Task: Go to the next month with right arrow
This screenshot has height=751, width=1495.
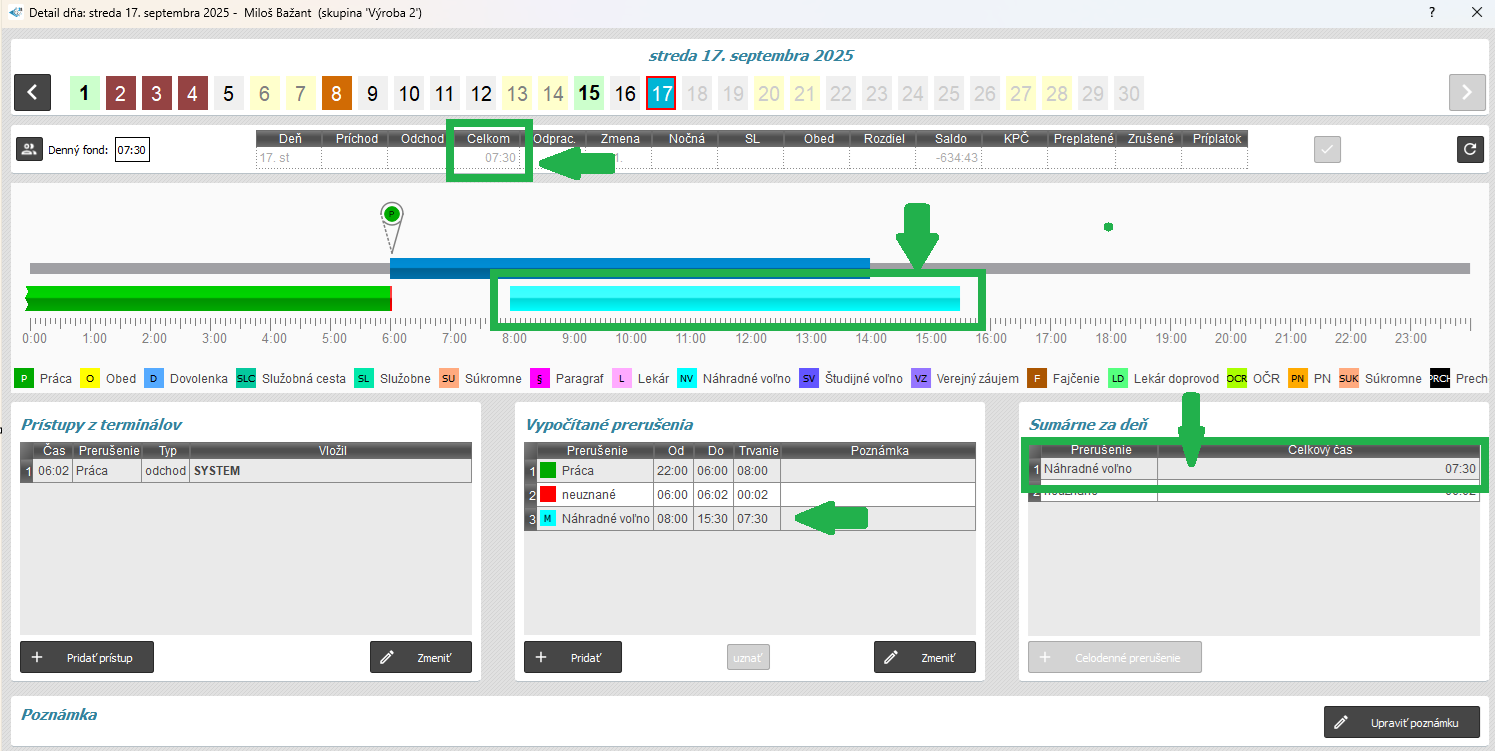Action: click(x=1467, y=93)
